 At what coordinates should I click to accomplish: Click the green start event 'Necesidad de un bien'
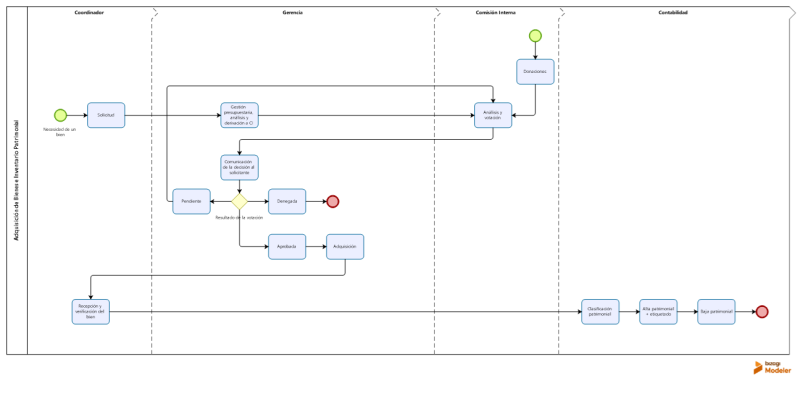tap(60, 115)
